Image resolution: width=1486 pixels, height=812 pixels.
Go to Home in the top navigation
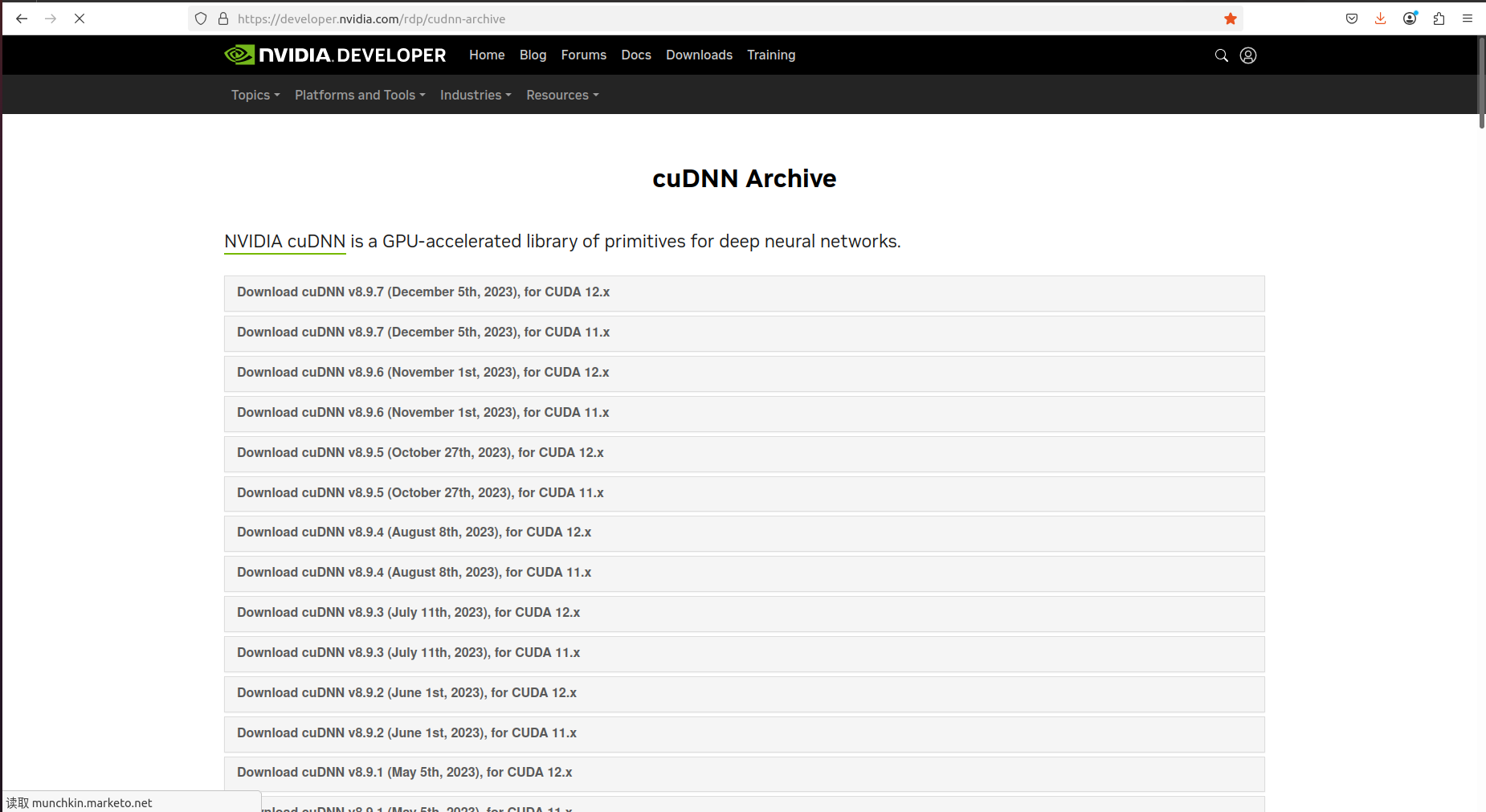487,55
